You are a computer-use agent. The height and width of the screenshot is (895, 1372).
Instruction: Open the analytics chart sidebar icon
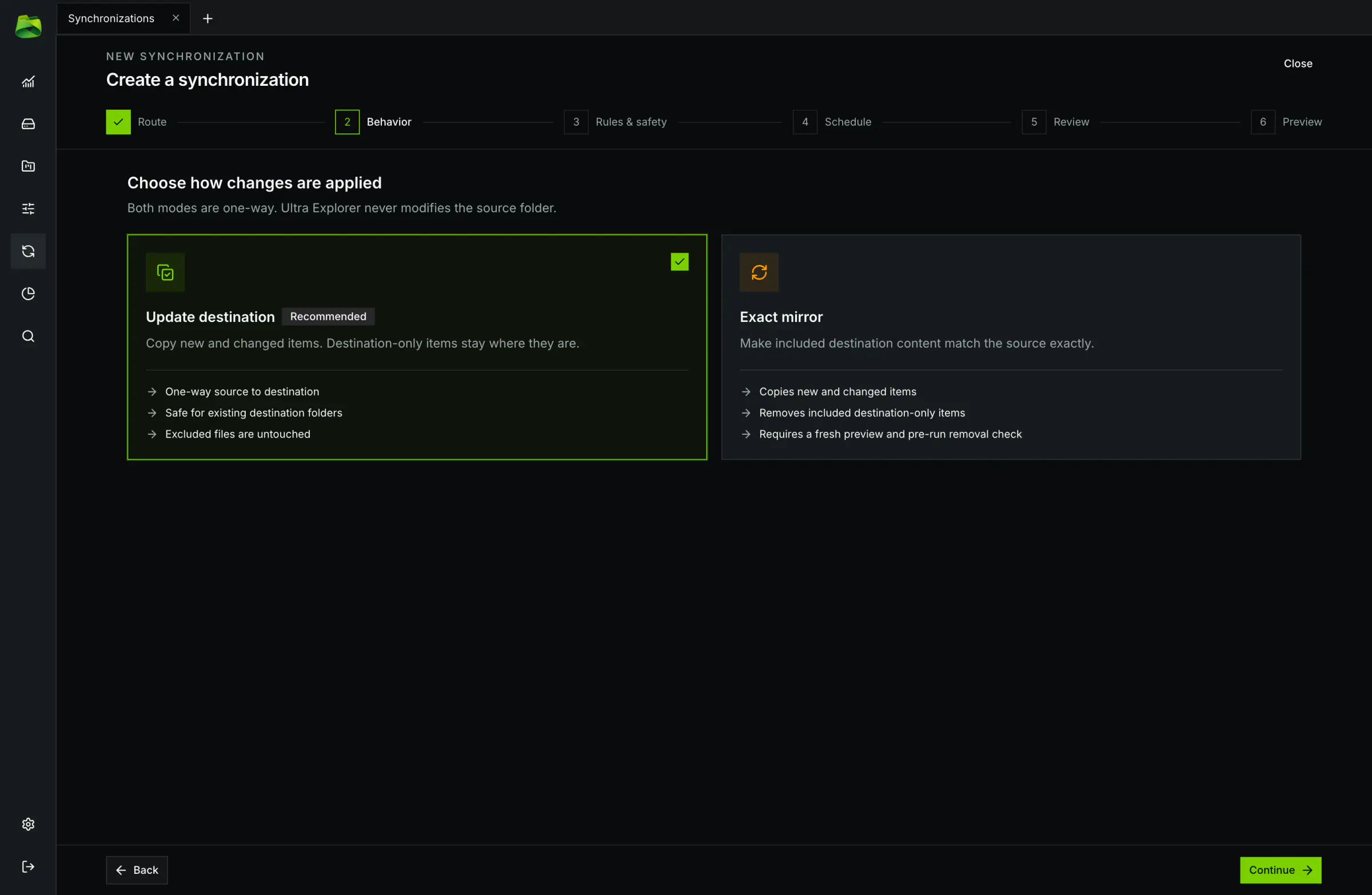[x=27, y=82]
